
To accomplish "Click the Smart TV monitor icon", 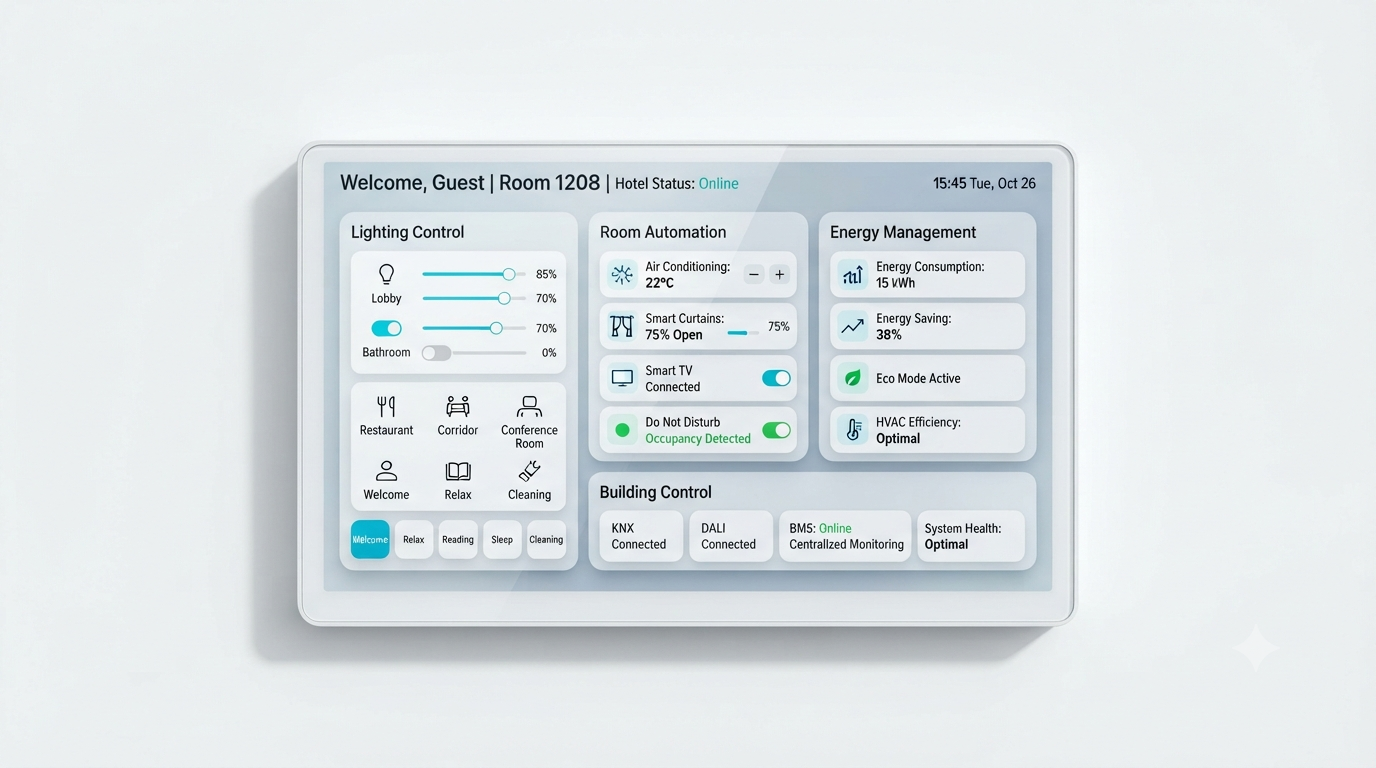I will coord(622,378).
